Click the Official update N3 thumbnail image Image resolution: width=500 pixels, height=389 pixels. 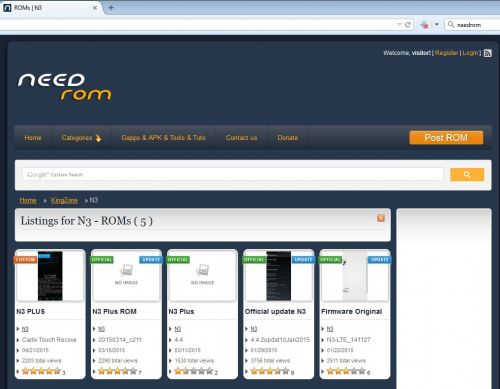(x=279, y=276)
